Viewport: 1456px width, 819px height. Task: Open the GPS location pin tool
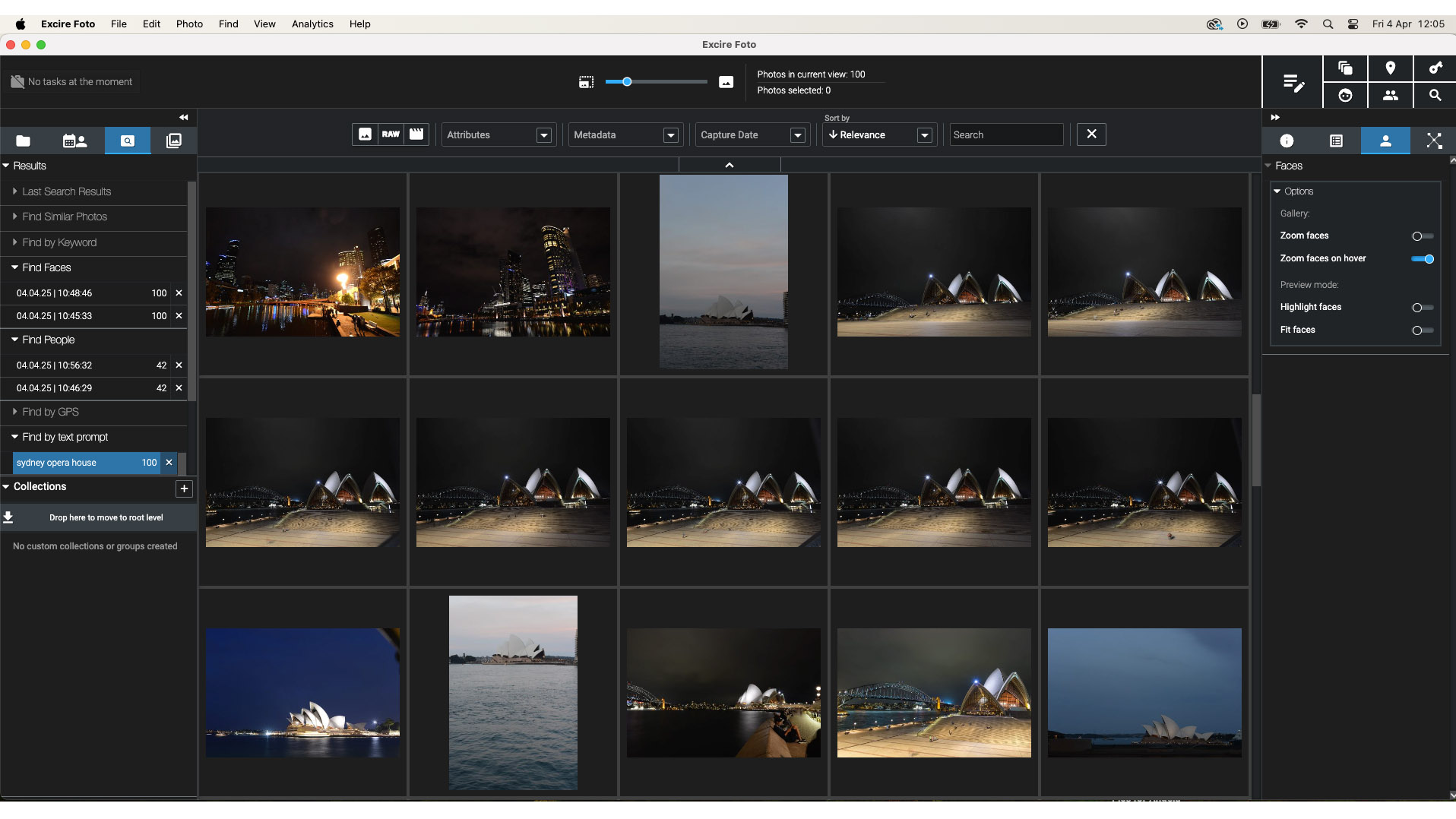1390,68
